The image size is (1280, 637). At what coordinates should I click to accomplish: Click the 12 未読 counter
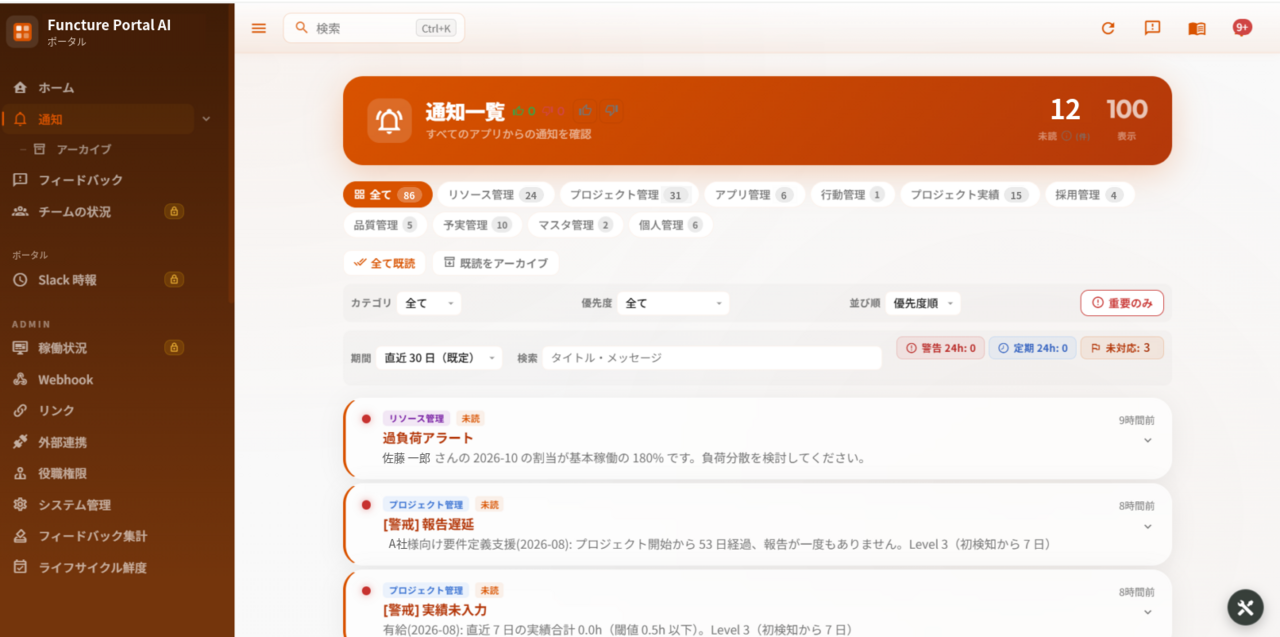(1065, 118)
